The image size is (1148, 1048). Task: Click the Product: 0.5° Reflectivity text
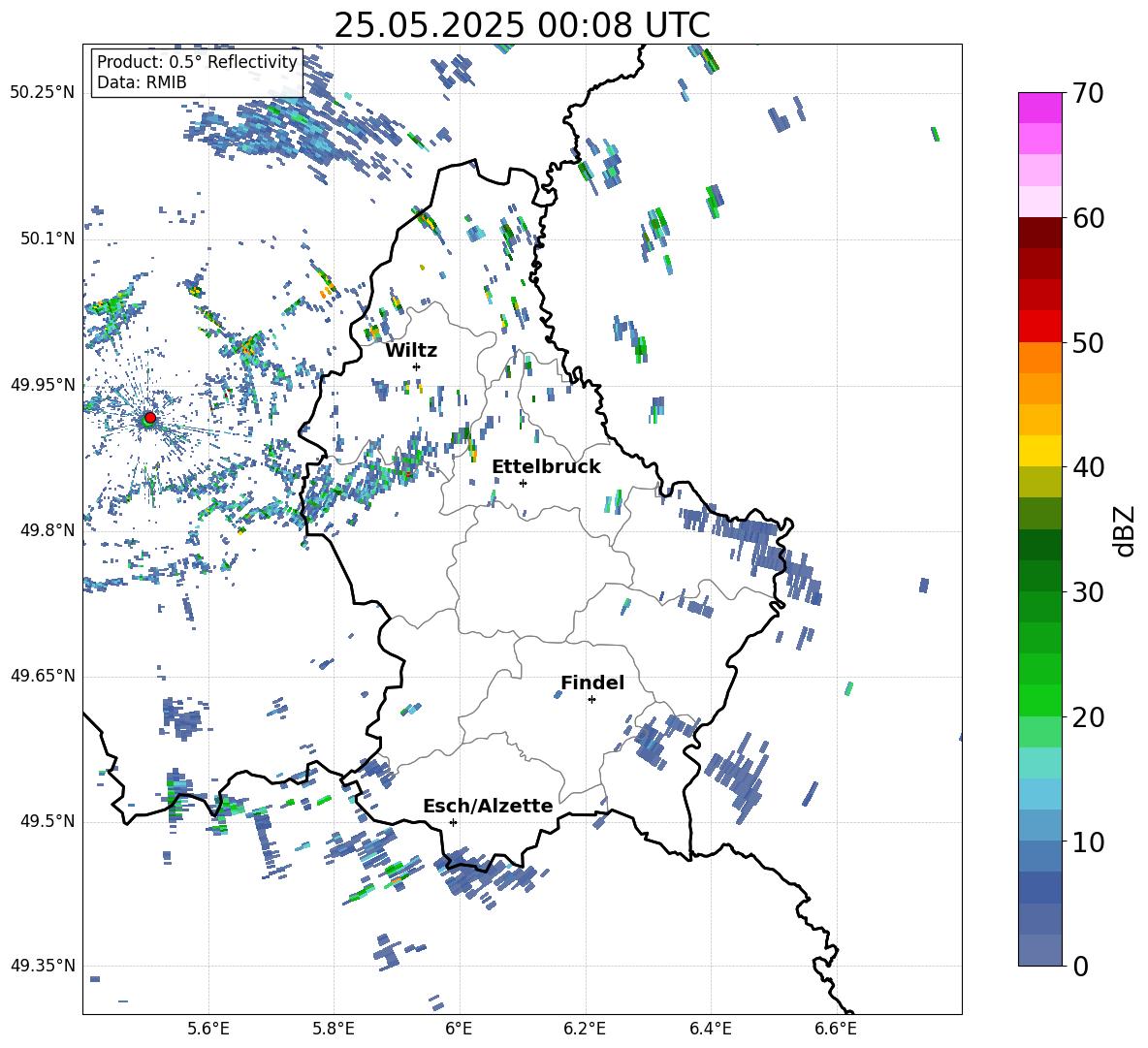coord(197,62)
